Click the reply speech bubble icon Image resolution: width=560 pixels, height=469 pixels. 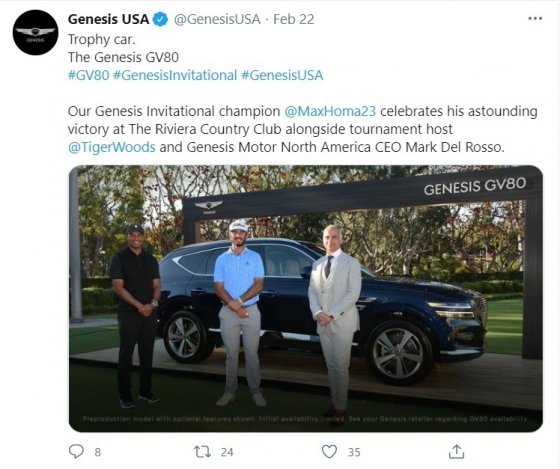(x=76, y=451)
